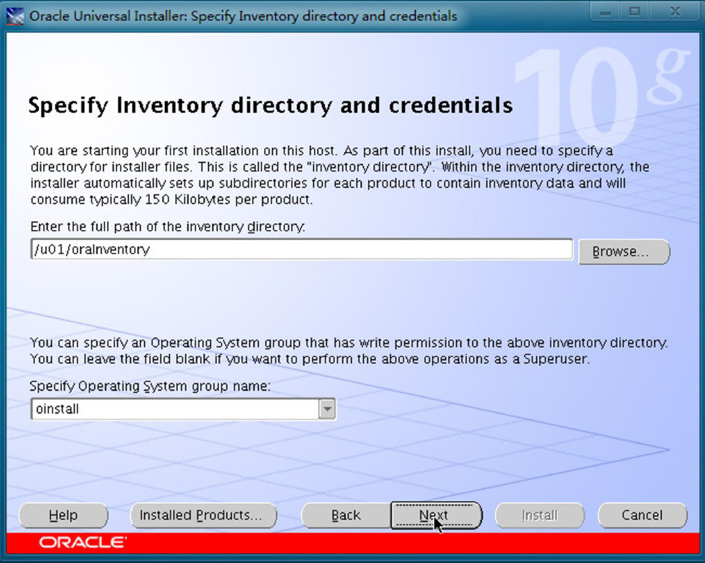Click the window title bar text
The width and height of the screenshot is (705, 563).
point(243,16)
